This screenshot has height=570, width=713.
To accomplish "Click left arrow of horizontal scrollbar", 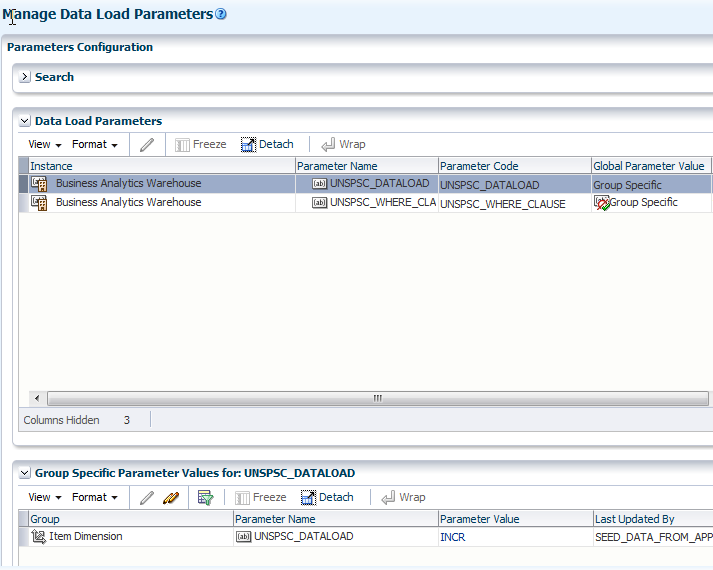I will click(37, 399).
